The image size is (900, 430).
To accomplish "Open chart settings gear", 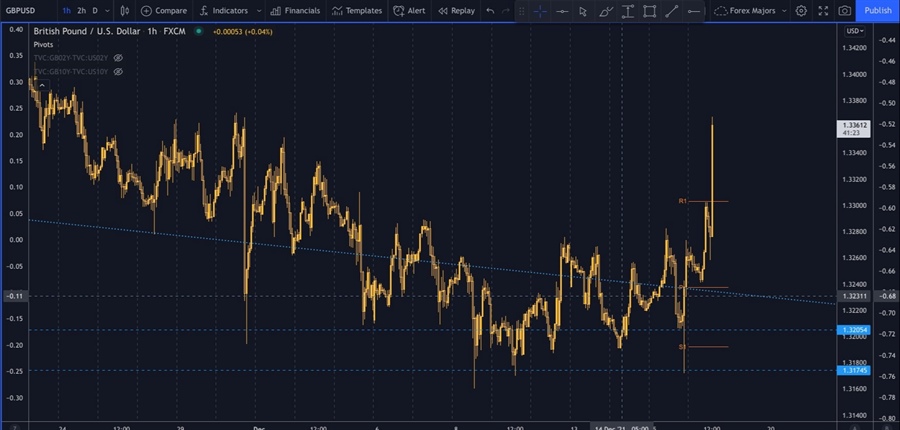I will coord(801,10).
